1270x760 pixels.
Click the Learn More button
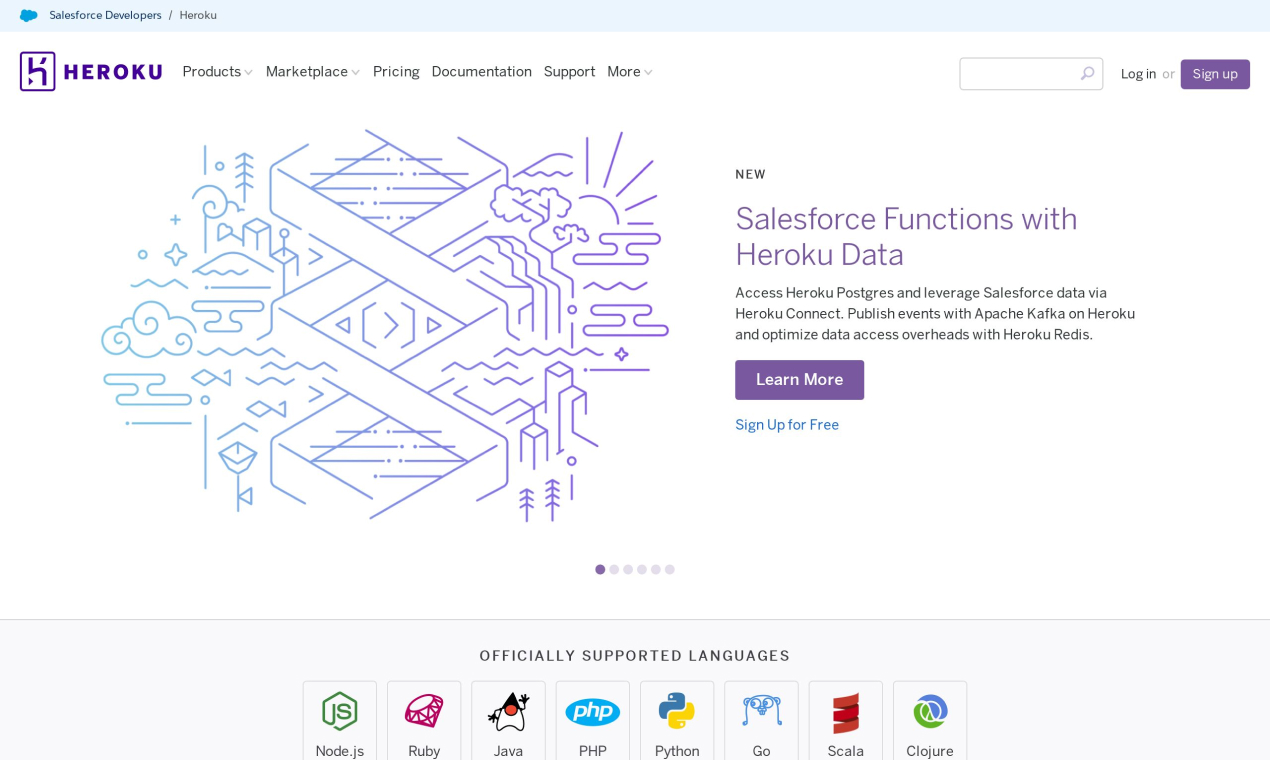pyautogui.click(x=799, y=380)
